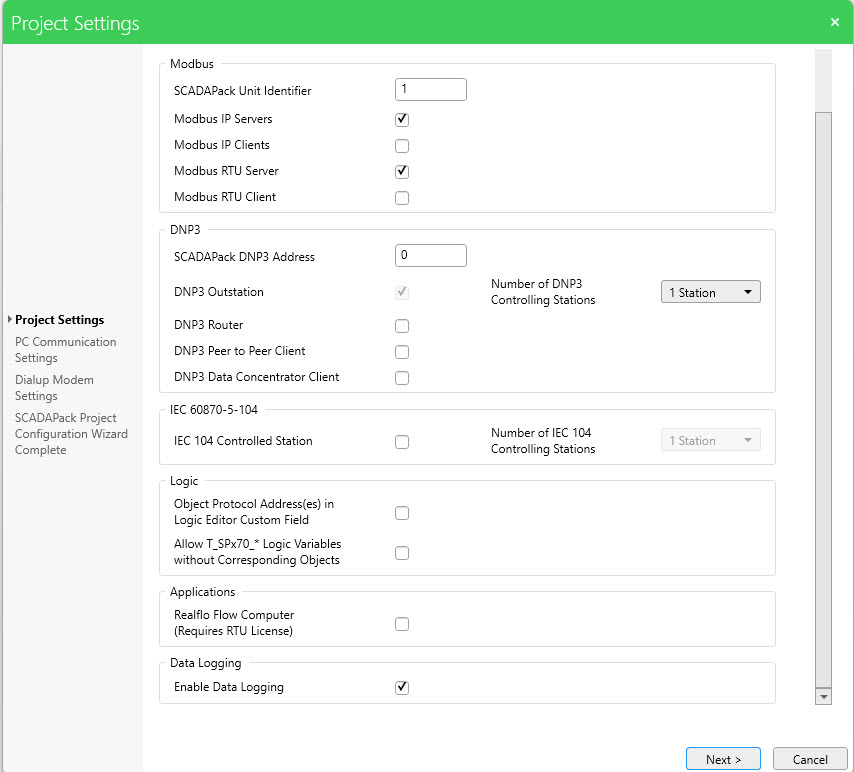854x772 pixels.
Task: Check the DNP3 Data Concentrator Client box
Action: tap(402, 378)
